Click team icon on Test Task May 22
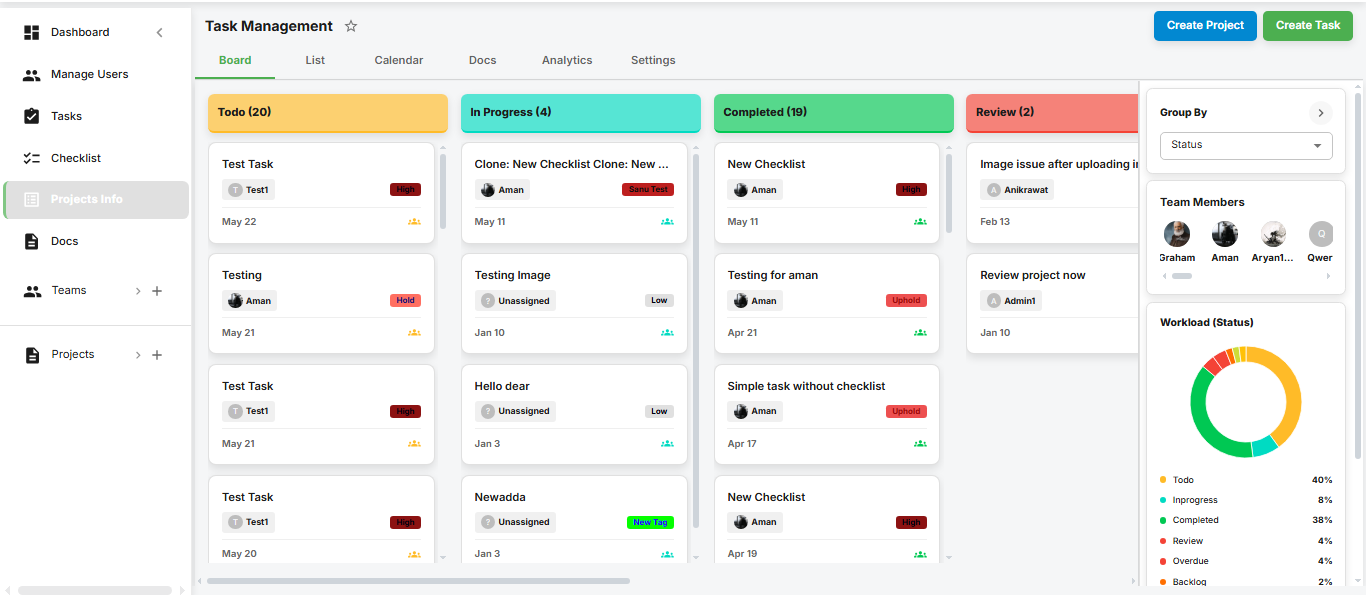This screenshot has width=1366, height=595. pos(414,222)
